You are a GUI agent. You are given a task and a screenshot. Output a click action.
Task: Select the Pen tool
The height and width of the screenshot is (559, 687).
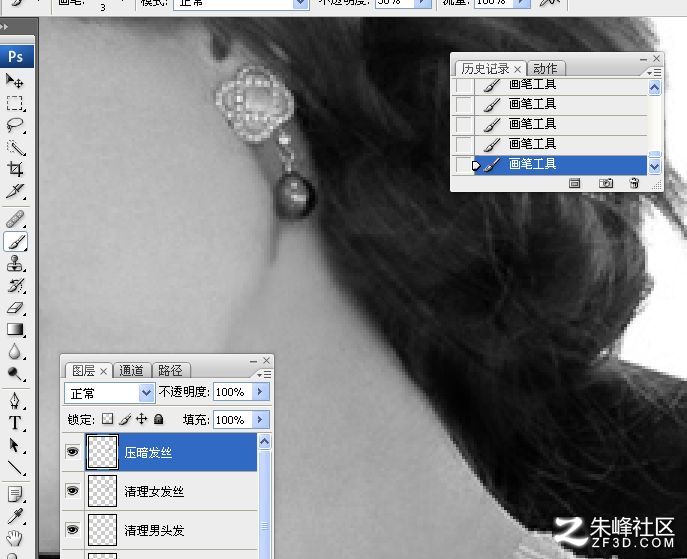click(15, 401)
